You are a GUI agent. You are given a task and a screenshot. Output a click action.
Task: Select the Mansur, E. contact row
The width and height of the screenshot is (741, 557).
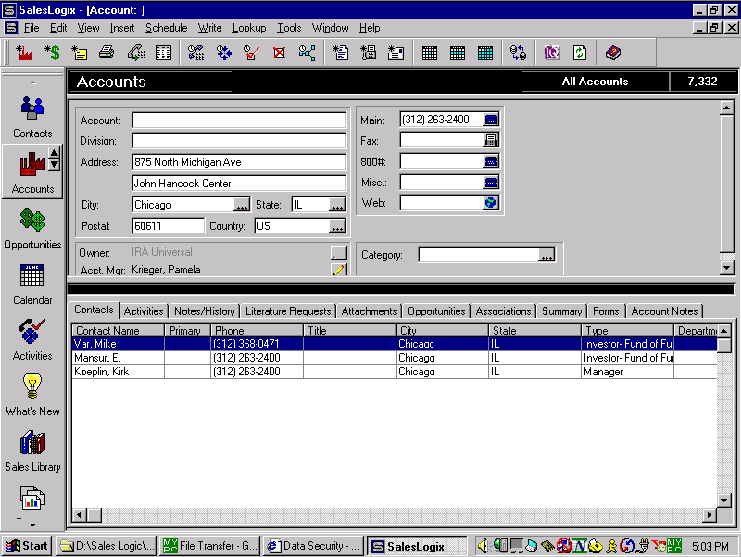click(x=395, y=358)
